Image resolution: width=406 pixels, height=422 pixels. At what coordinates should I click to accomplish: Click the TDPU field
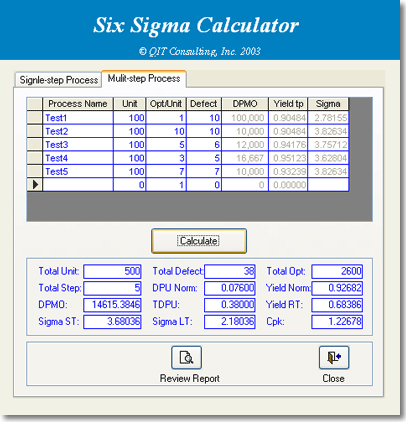click(x=230, y=305)
